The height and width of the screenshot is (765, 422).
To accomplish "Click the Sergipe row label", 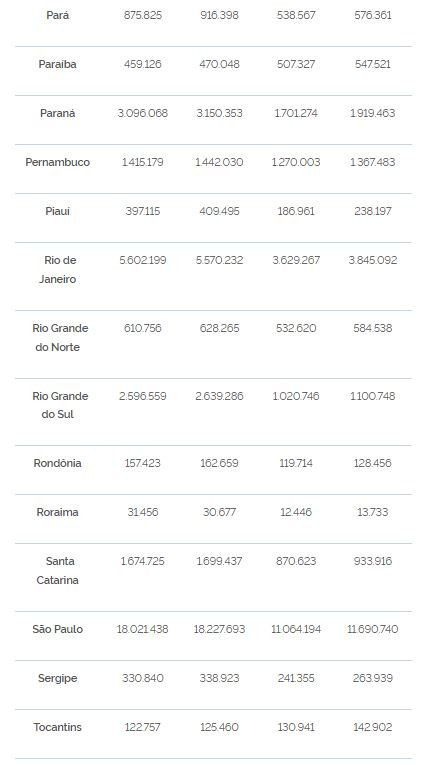I will (58, 678).
